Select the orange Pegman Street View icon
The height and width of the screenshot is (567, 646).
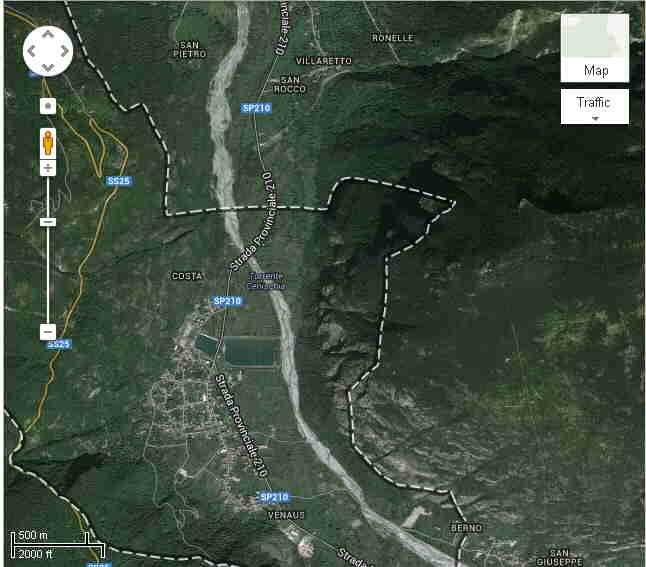47,142
